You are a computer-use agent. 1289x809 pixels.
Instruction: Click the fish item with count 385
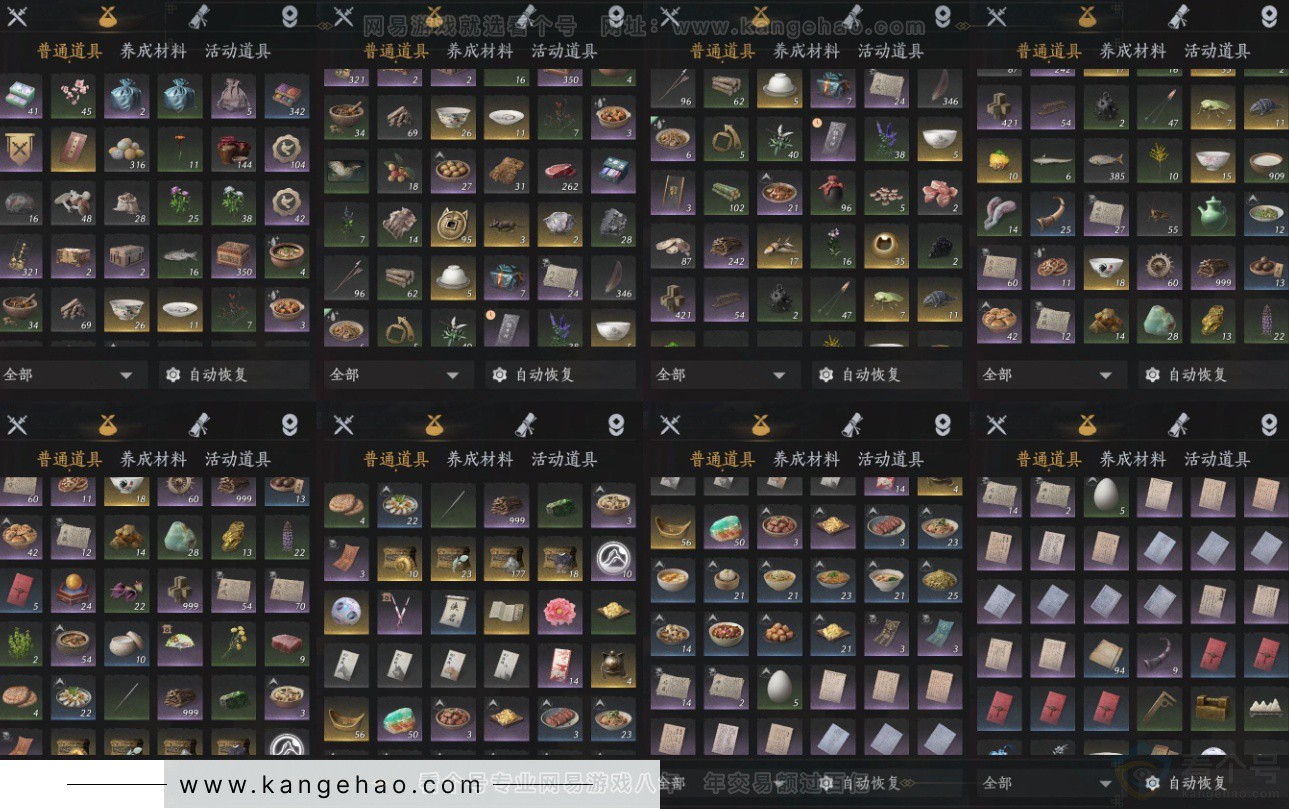1107,160
